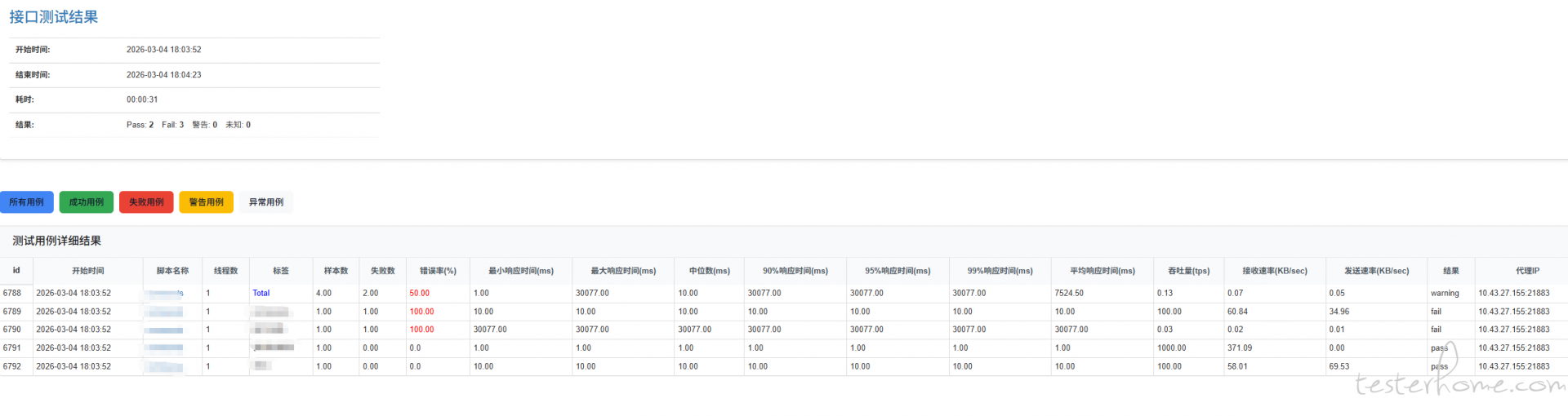The width and height of the screenshot is (1568, 416).
Task: Select the yellow 警告用例 button
Action: click(x=207, y=202)
